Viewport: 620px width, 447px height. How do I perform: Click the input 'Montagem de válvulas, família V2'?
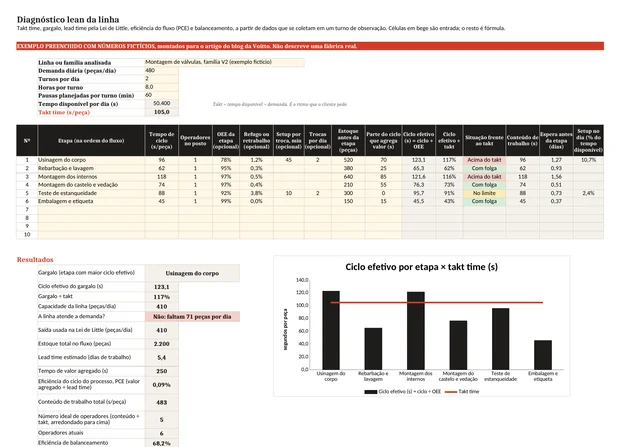tap(225, 62)
